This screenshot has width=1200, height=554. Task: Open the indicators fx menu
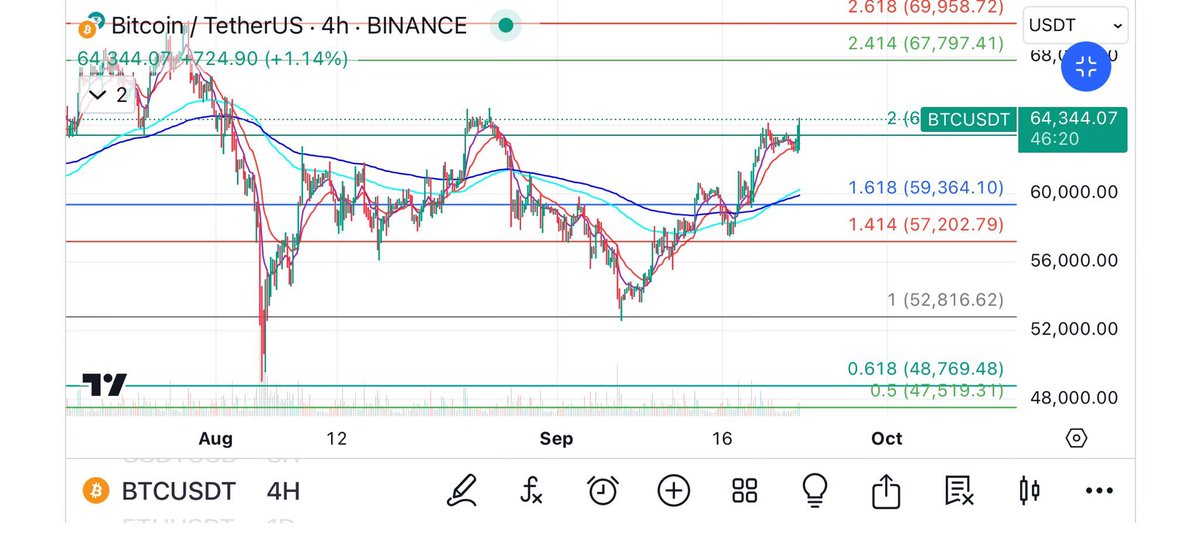(x=531, y=490)
